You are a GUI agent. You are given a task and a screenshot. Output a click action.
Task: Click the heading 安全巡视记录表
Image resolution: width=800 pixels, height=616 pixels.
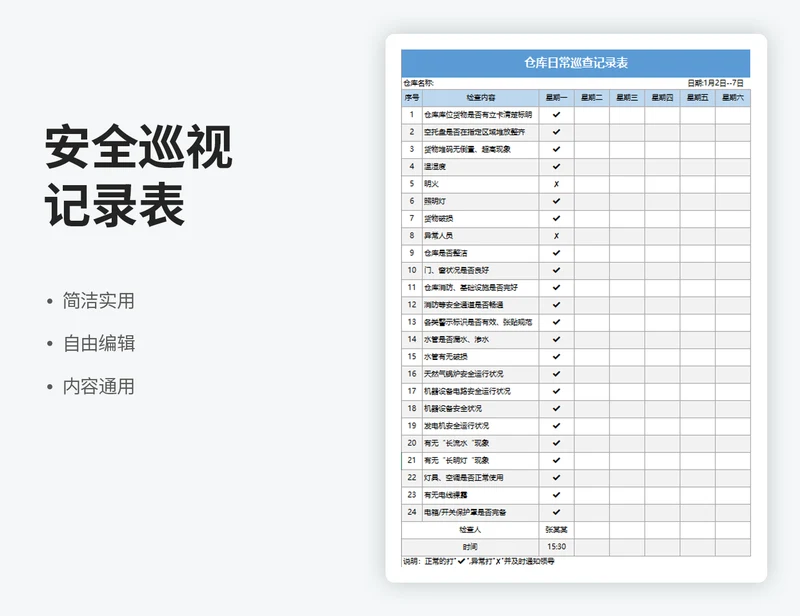pyautogui.click(x=138, y=176)
